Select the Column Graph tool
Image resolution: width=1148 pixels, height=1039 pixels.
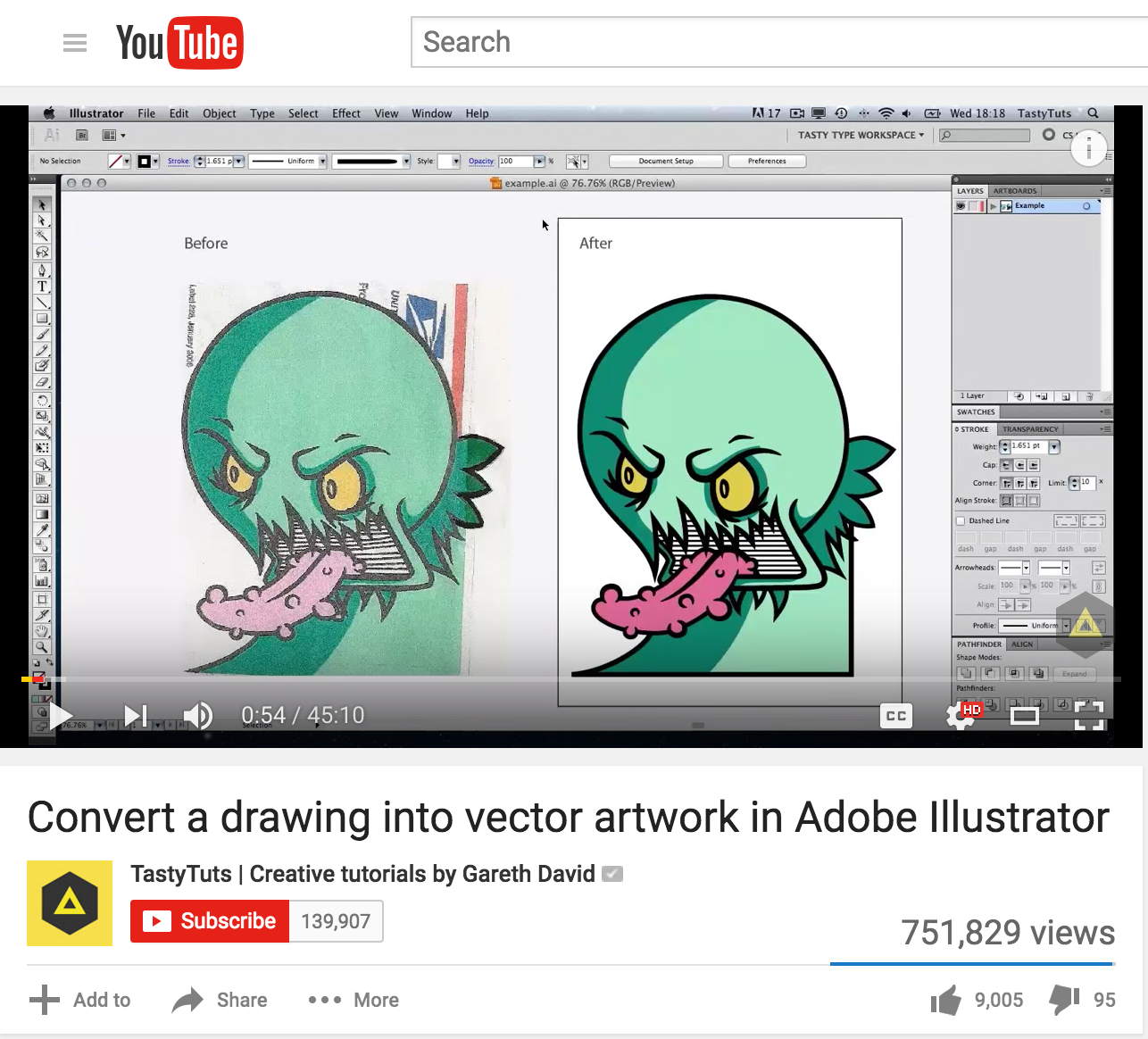pyautogui.click(x=42, y=581)
